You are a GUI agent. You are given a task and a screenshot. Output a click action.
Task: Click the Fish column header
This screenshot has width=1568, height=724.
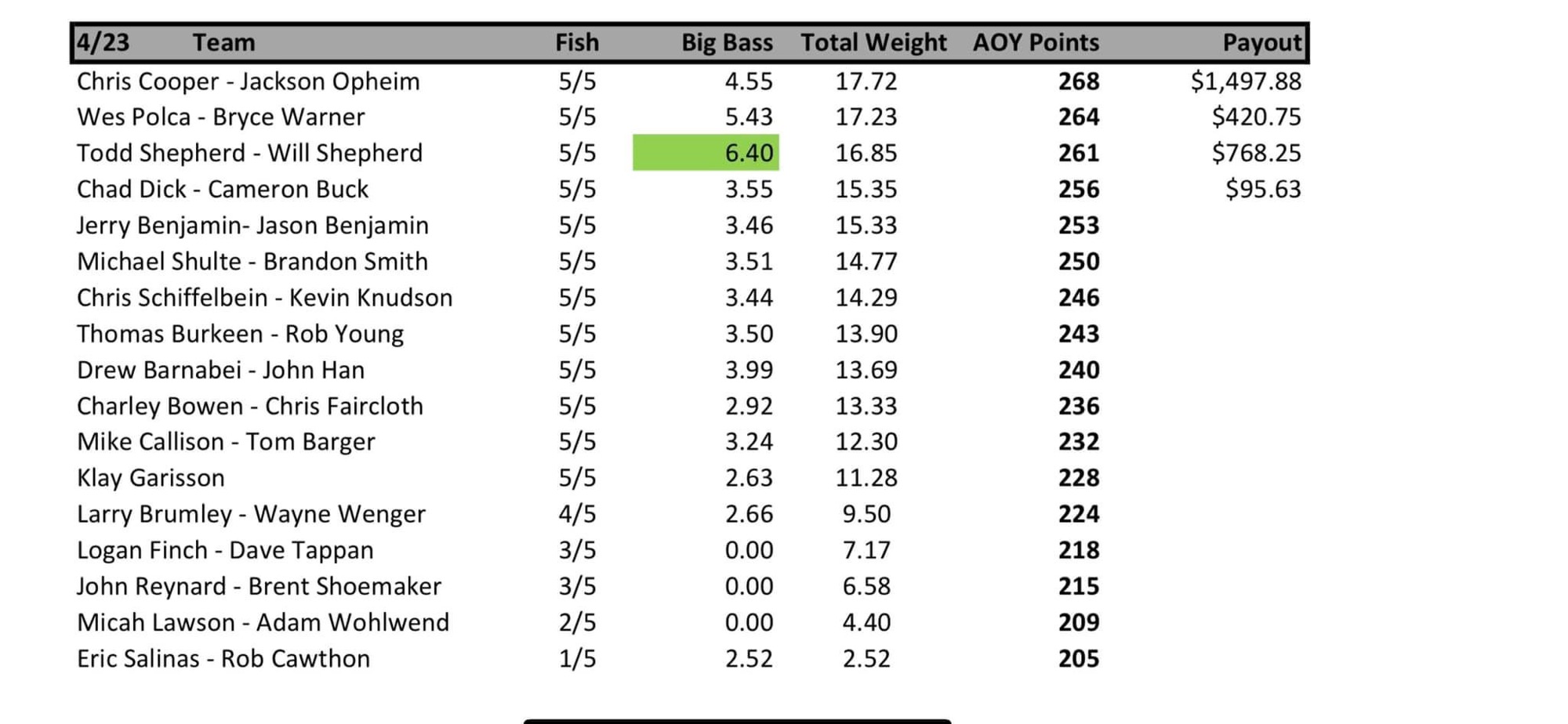pos(577,42)
